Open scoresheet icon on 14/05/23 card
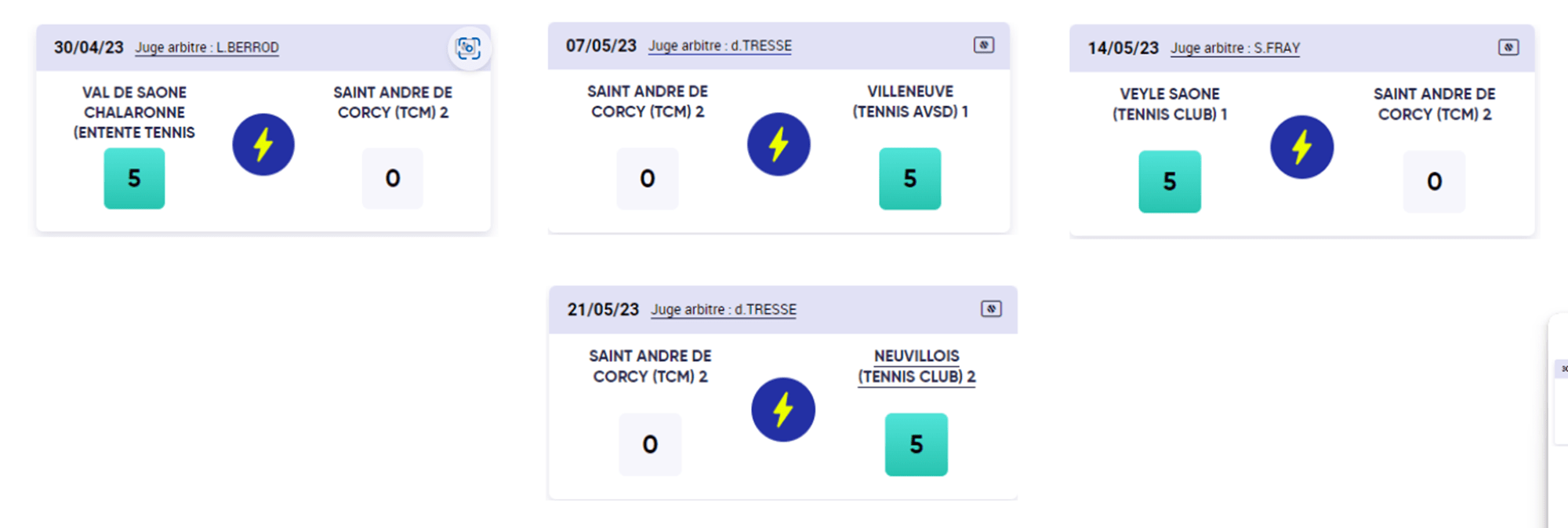This screenshot has width=1568, height=528. click(1508, 48)
